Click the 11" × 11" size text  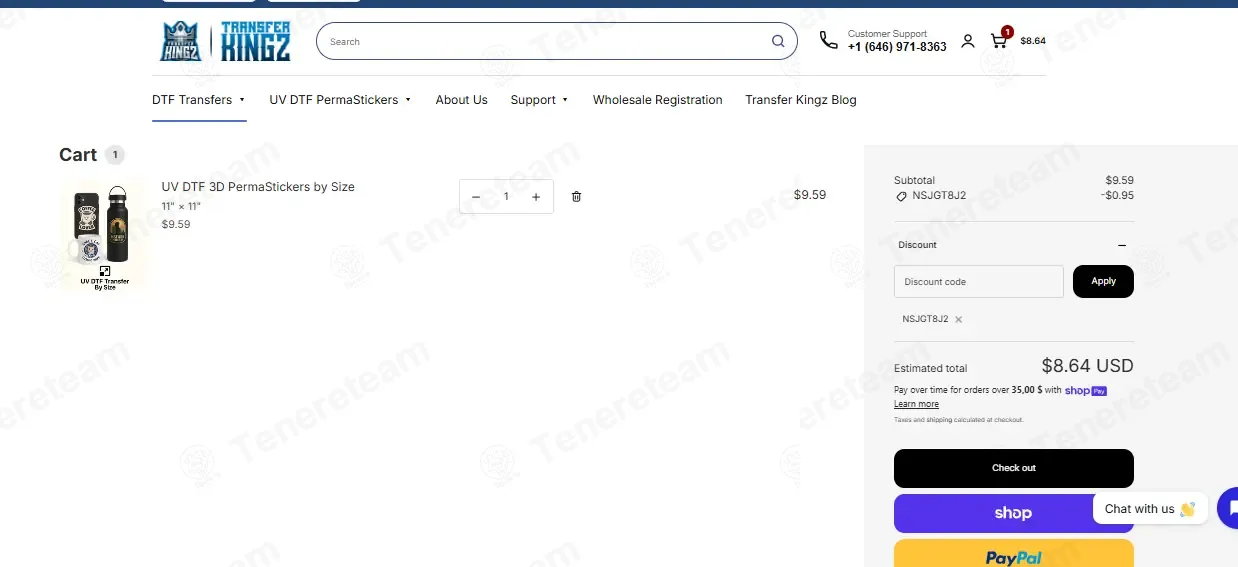click(x=181, y=206)
